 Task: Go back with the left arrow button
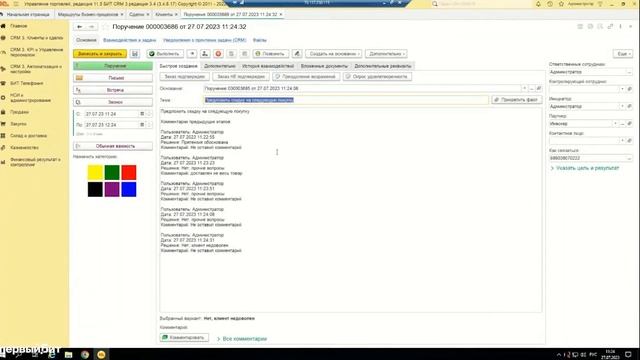(x=80, y=27)
